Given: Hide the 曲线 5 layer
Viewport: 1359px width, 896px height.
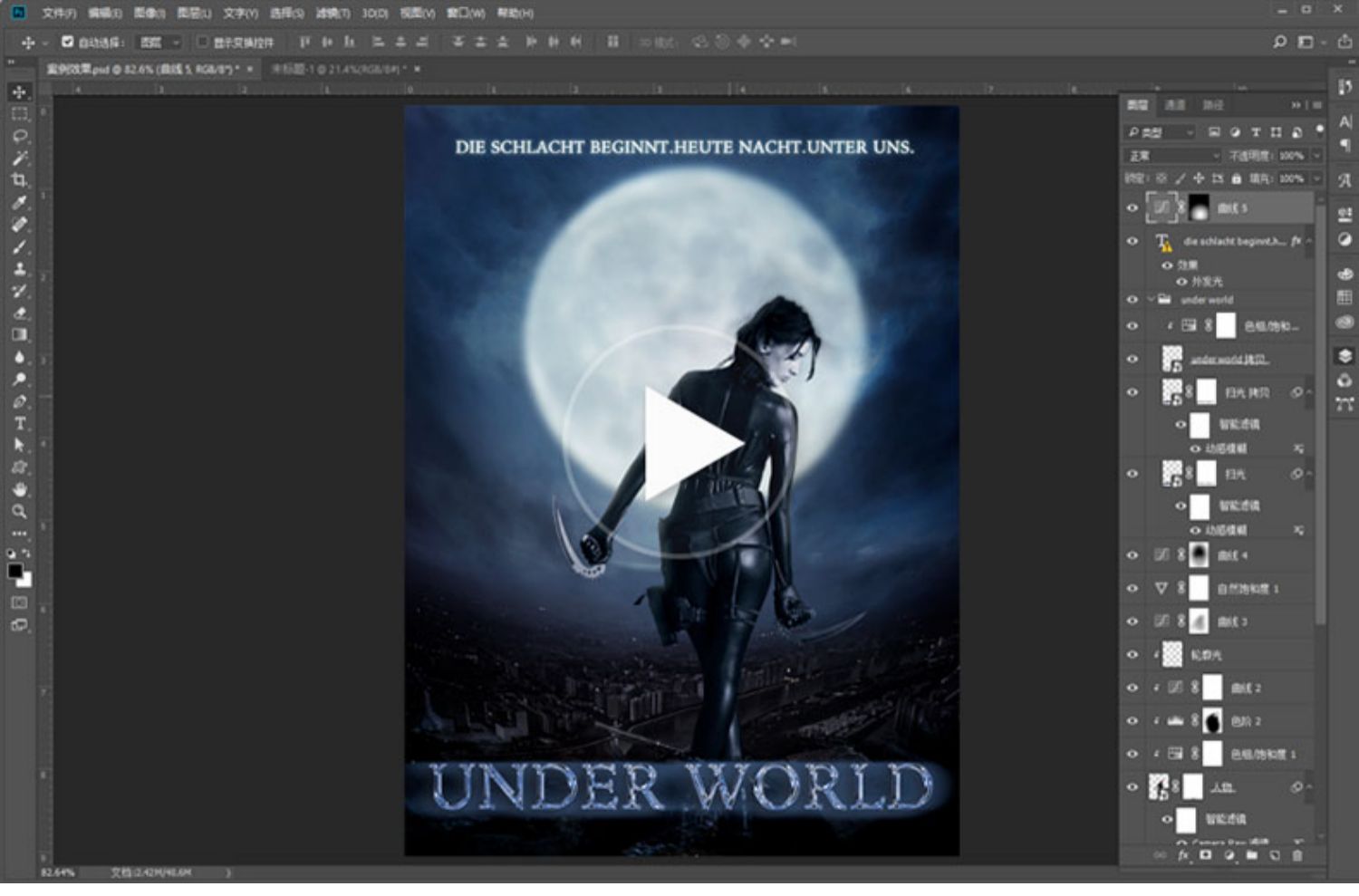Looking at the screenshot, I should (1132, 208).
